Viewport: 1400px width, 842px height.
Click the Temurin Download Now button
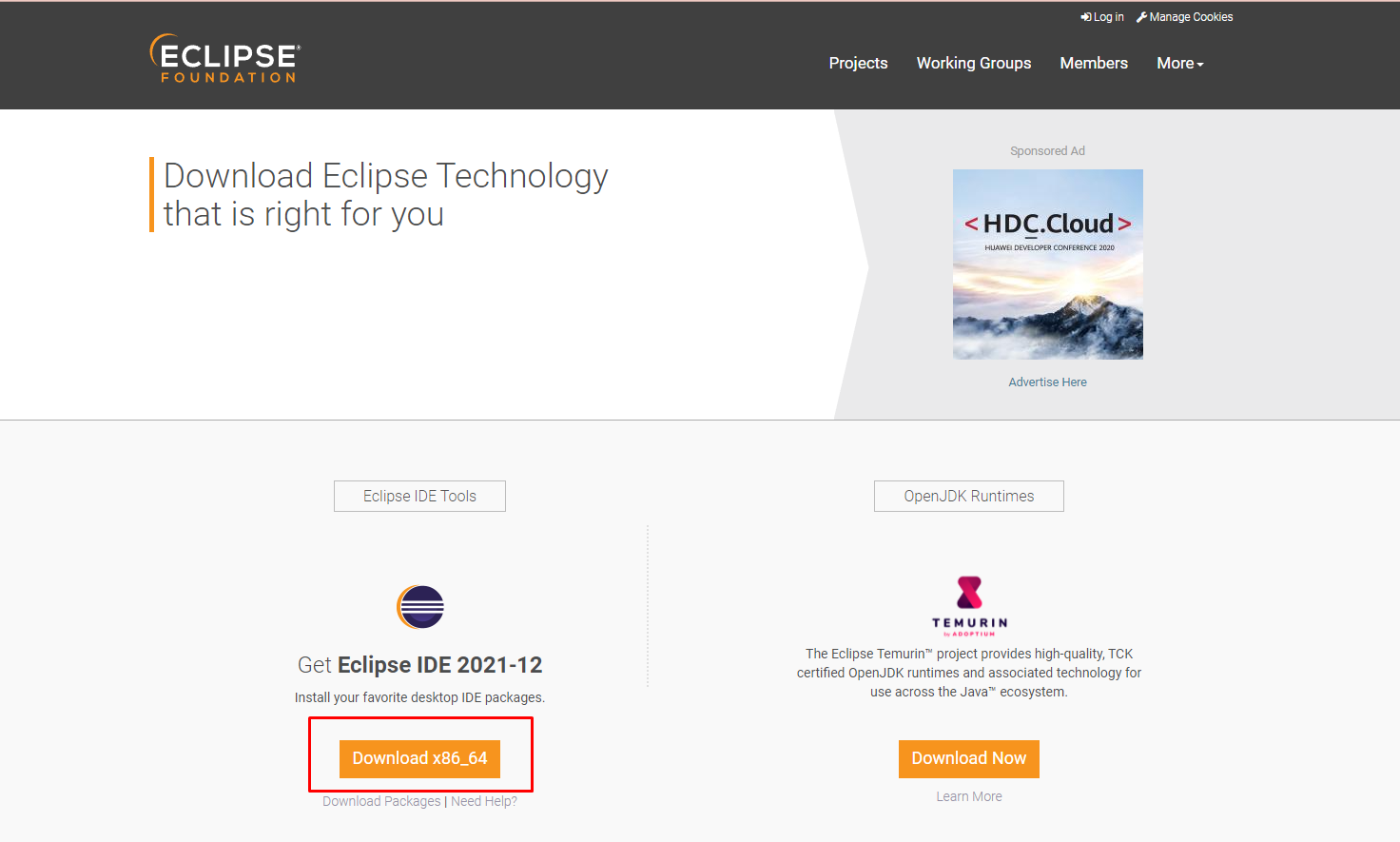pos(969,758)
